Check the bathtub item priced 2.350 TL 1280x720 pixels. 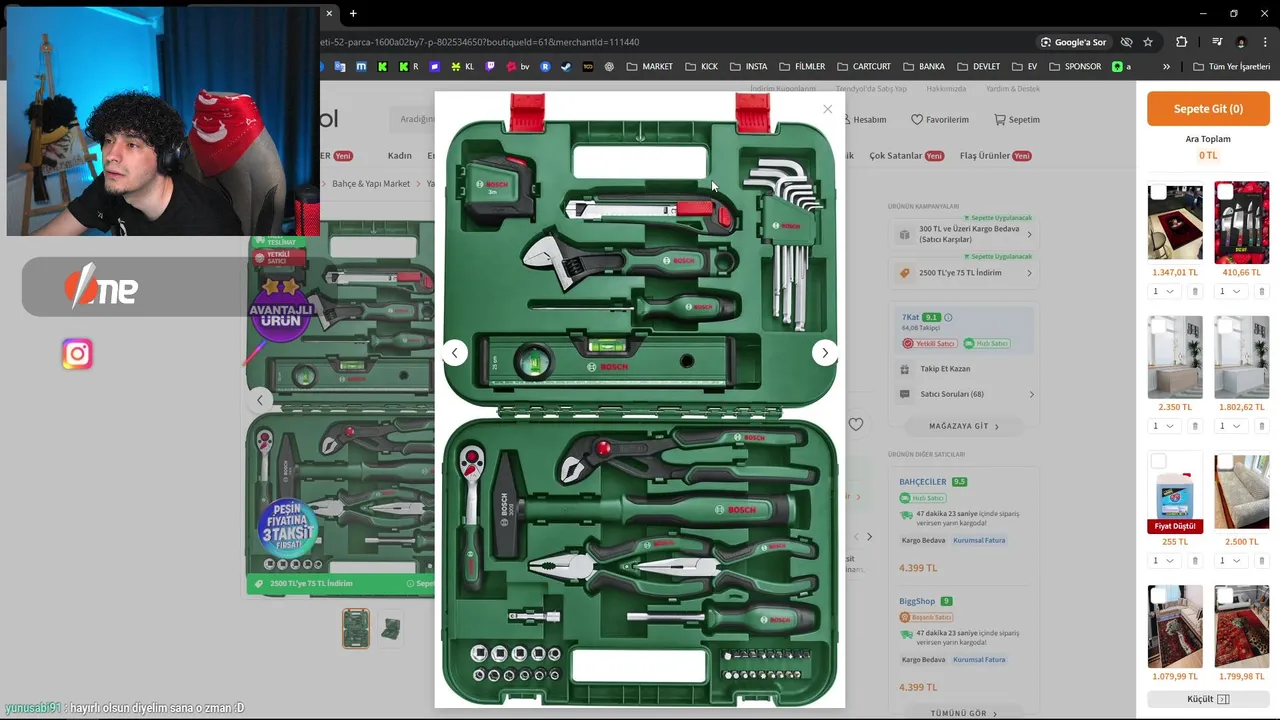(x=1158, y=326)
